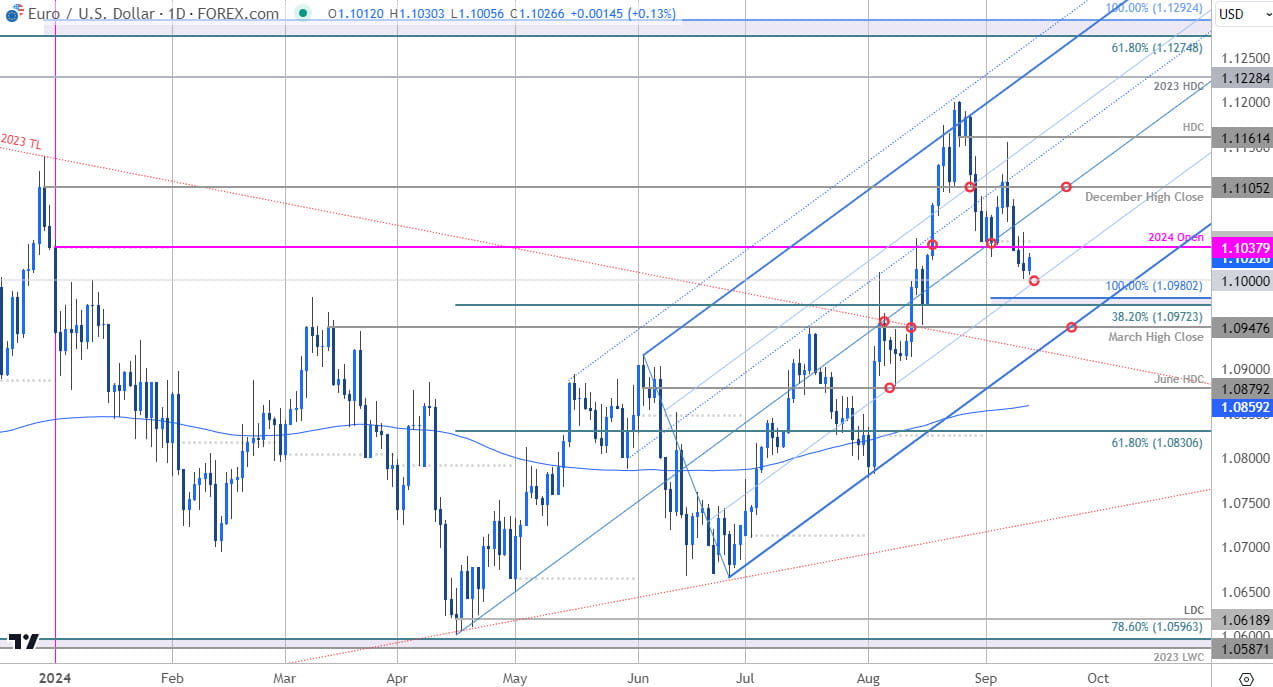Click the 78.60% (1.05963) label
Viewport: 1273px width, 687px height.
[x=1157, y=627]
